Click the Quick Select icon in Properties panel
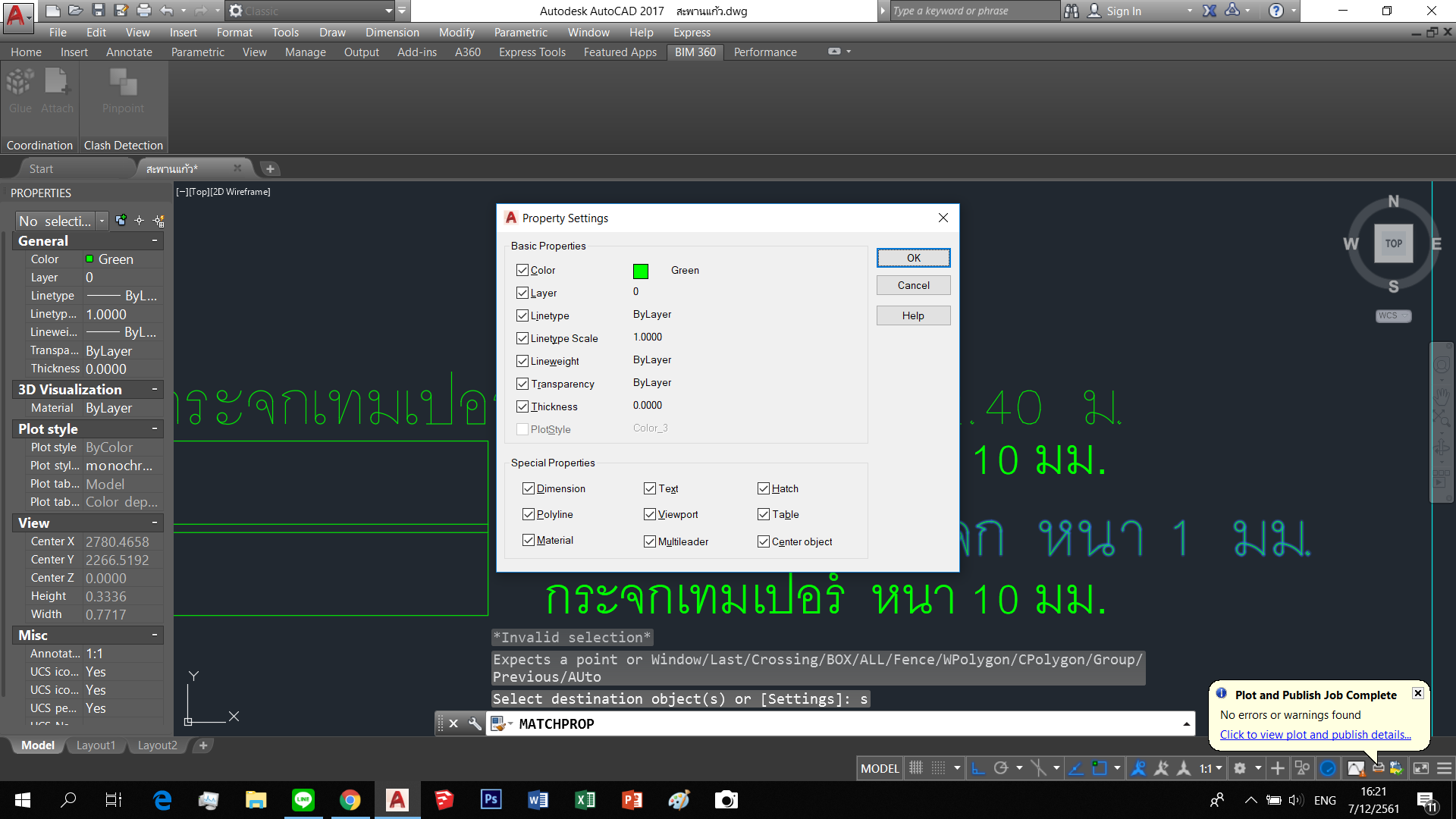1456x819 pixels. click(x=158, y=221)
